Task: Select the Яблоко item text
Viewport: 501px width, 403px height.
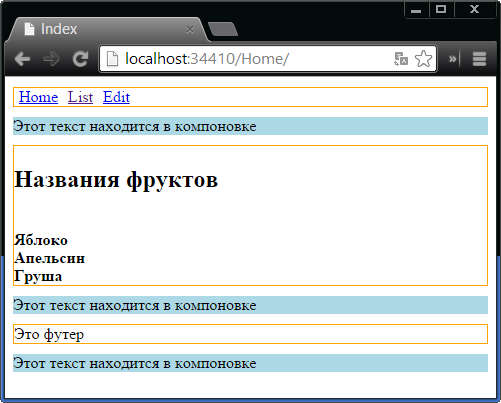Action: tap(41, 240)
